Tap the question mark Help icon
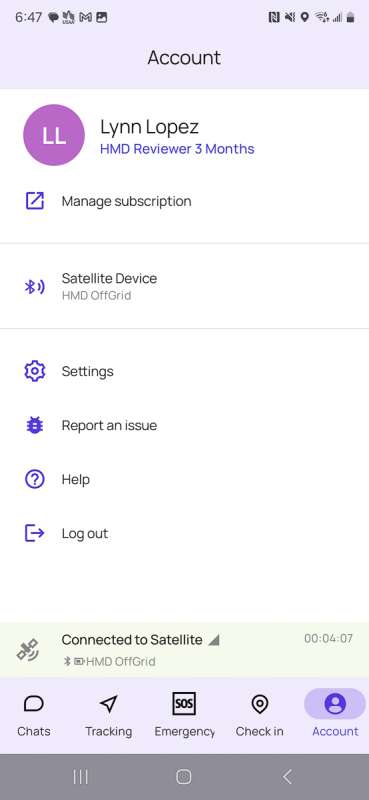Viewport: 369px width, 800px height. pos(35,480)
